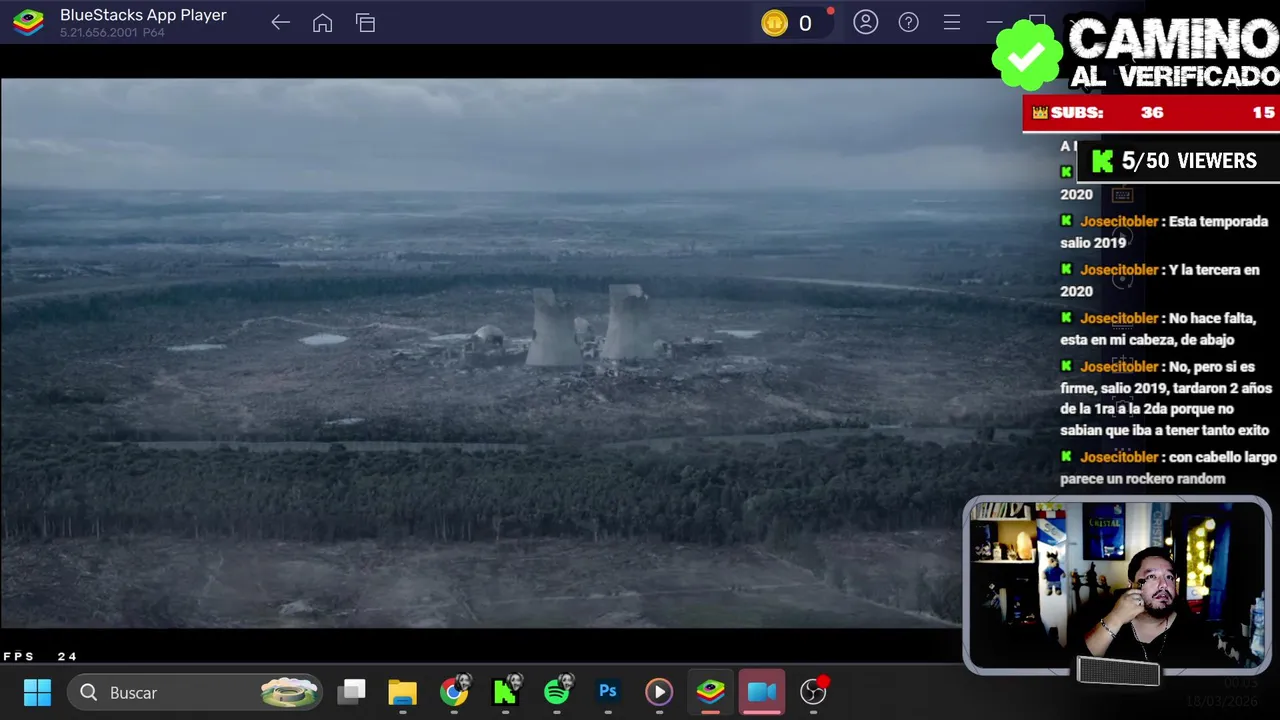Click chat message starting 'No hace falta'
This screenshot has width=1280, height=720.
pos(1158,329)
